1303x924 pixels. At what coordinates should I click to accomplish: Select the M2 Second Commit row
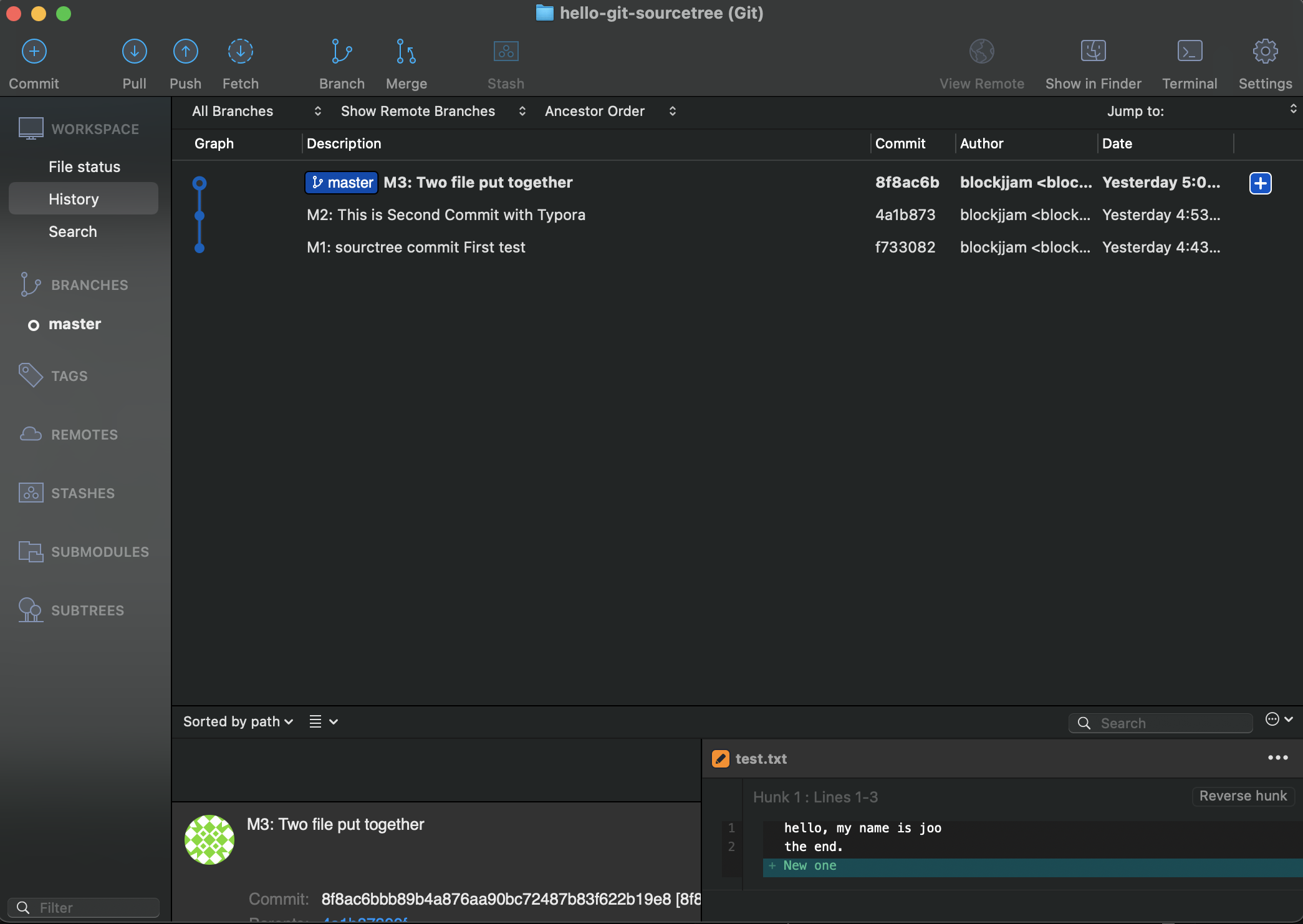pos(446,215)
